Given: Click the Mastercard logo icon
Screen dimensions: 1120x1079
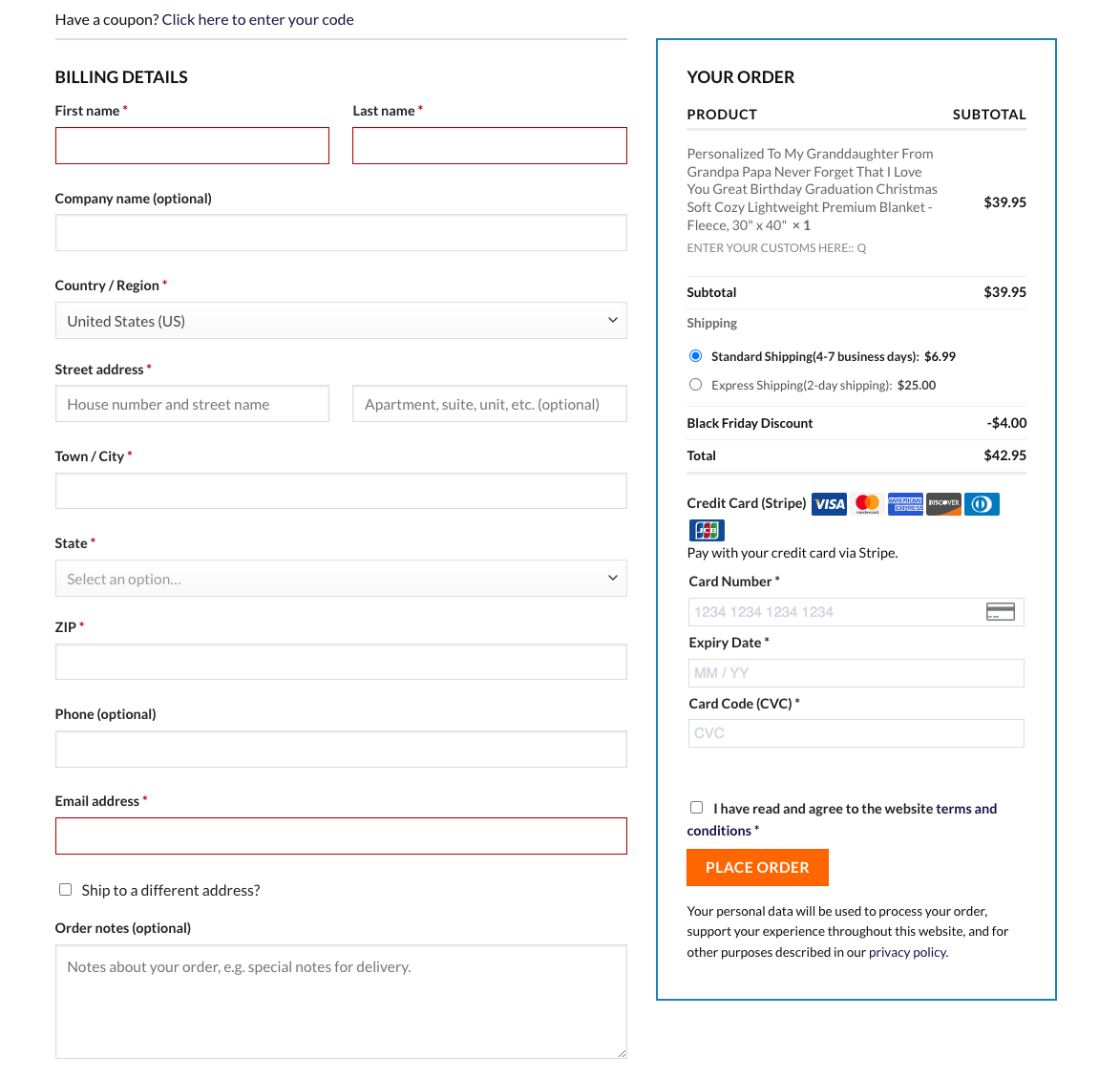Looking at the screenshot, I should [x=867, y=504].
